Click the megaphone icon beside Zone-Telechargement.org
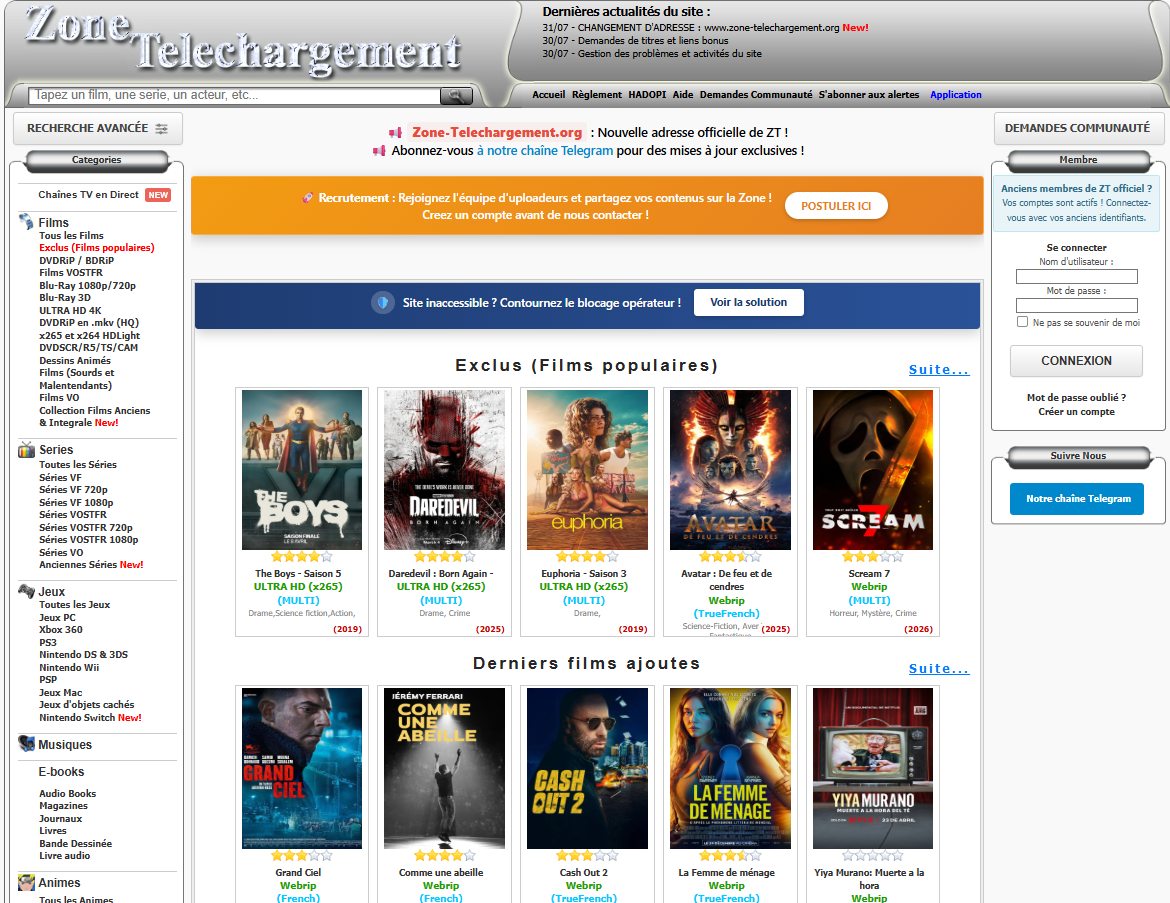This screenshot has width=1170, height=903. (x=395, y=133)
